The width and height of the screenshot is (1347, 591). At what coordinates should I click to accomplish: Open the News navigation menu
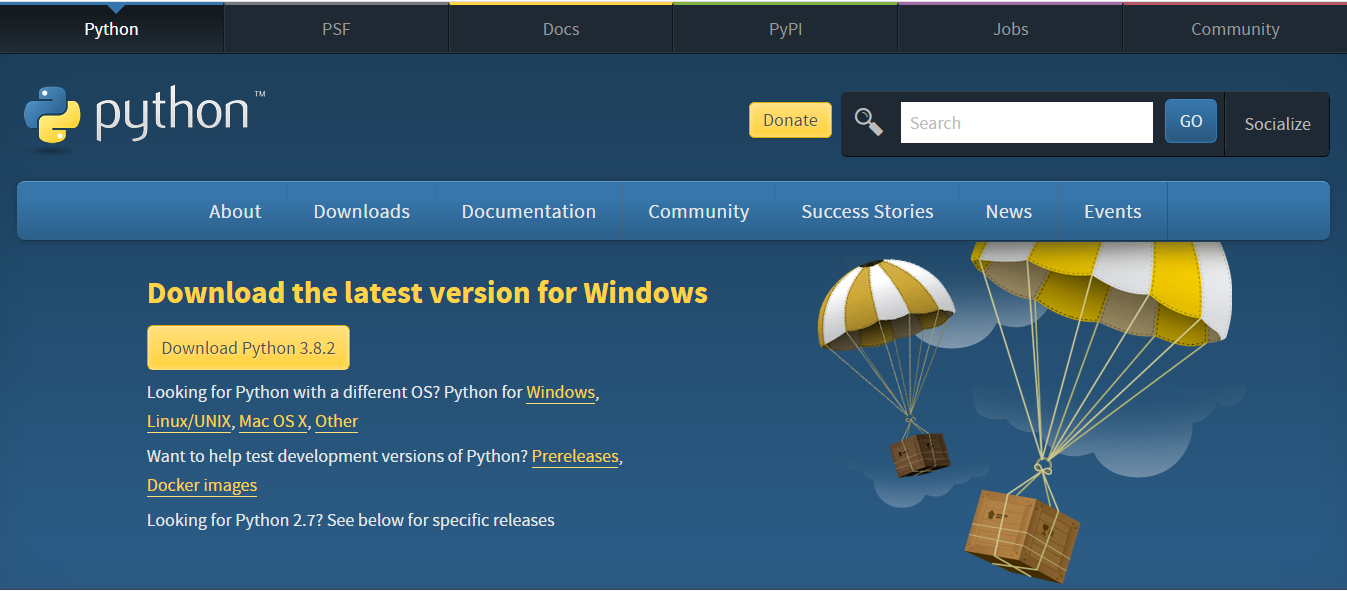pyautogui.click(x=1008, y=211)
